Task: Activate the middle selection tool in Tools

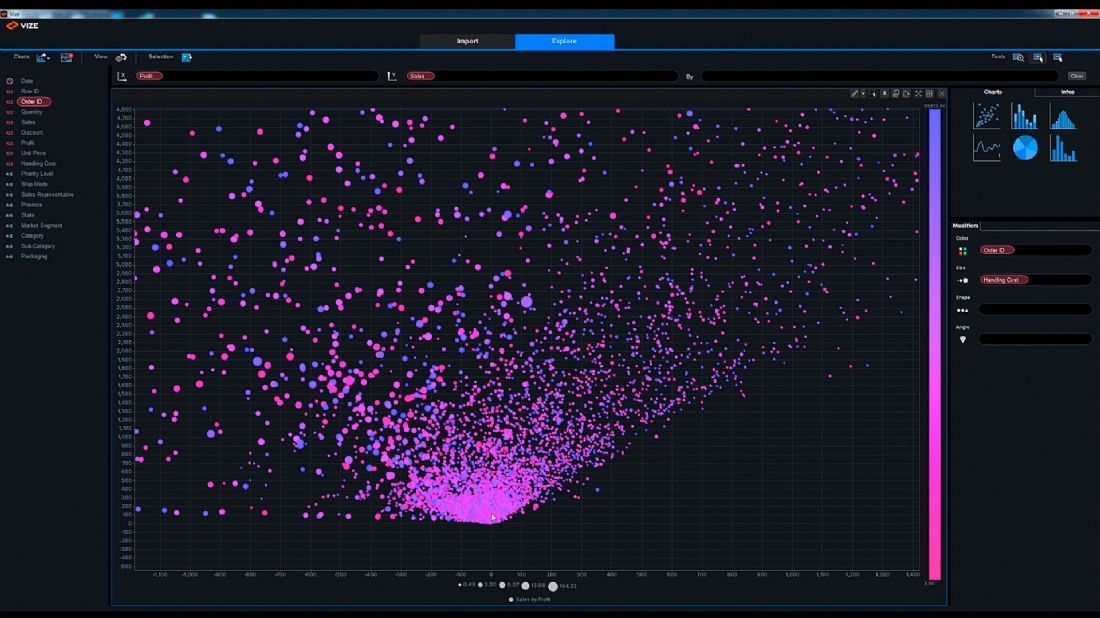Action: point(1038,58)
